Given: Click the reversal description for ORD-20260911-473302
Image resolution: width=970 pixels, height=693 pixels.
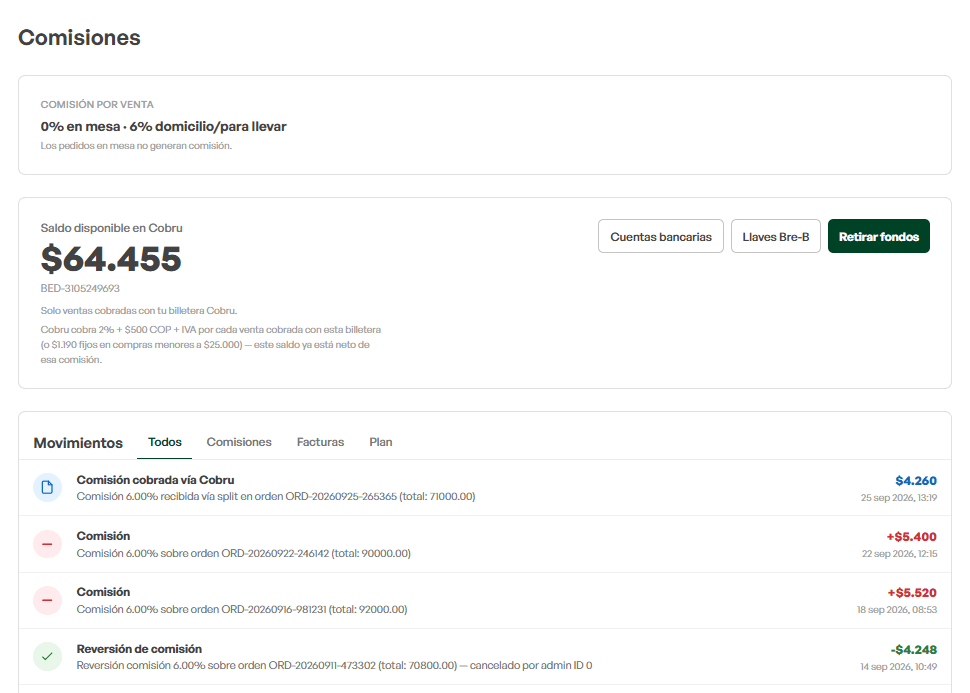Looking at the screenshot, I should [335, 666].
